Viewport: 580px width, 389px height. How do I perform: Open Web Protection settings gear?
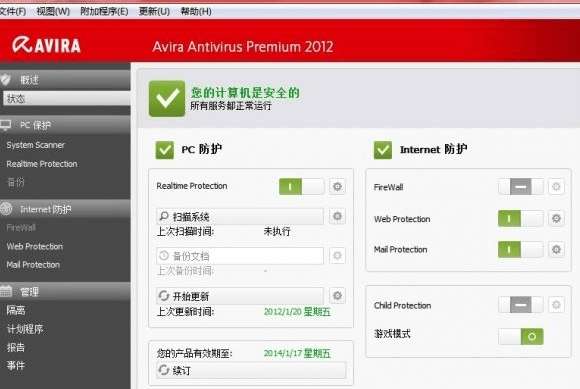[556, 219]
